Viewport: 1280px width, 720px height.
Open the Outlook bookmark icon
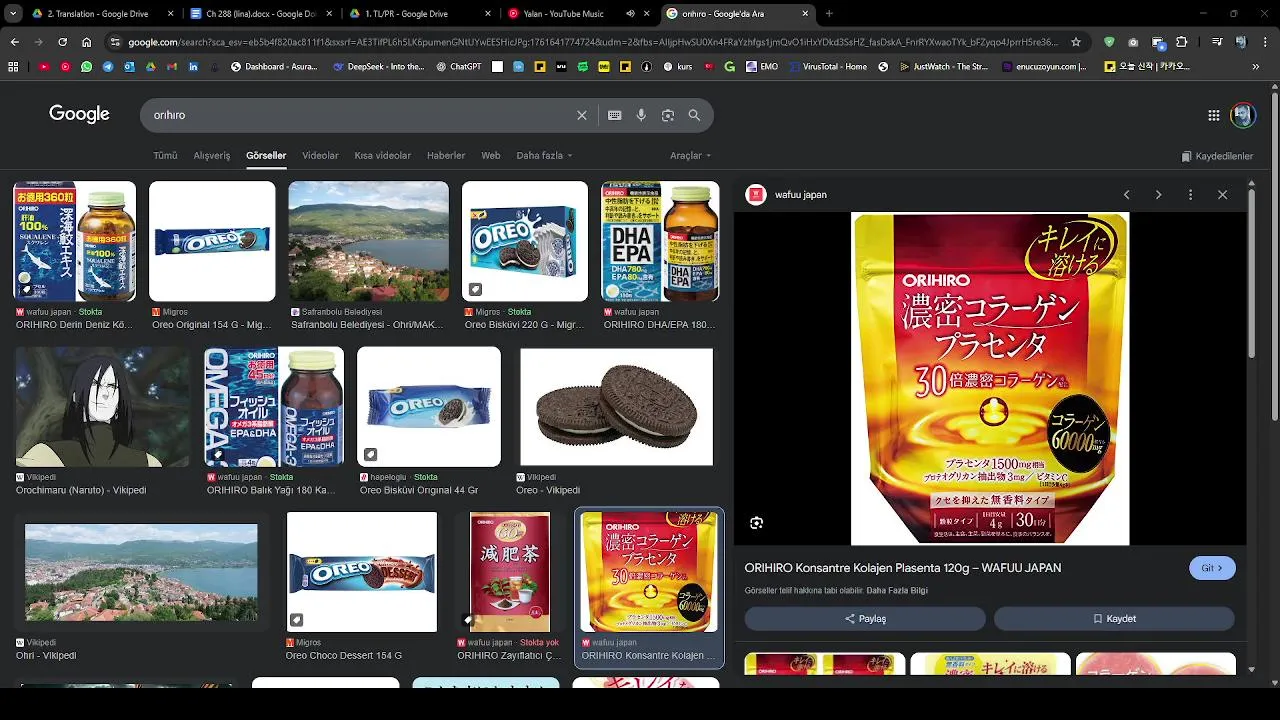click(x=129, y=67)
